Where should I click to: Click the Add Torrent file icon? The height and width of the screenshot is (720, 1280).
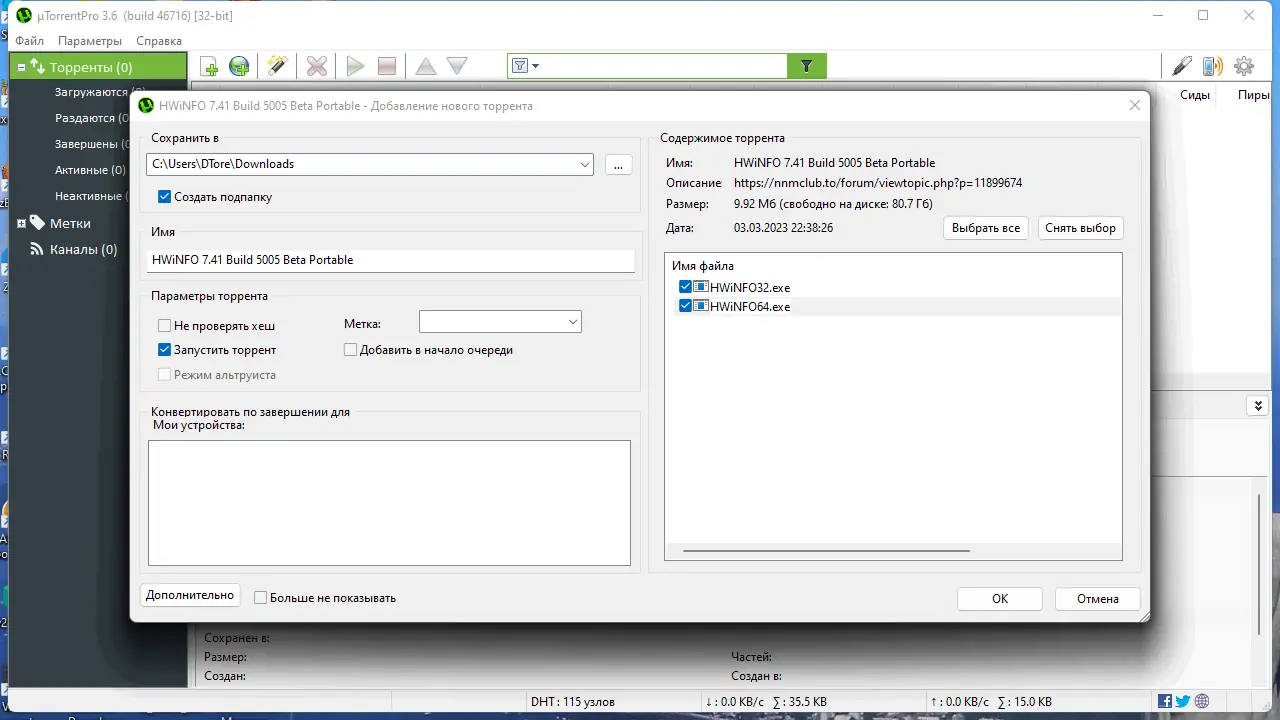[209, 65]
